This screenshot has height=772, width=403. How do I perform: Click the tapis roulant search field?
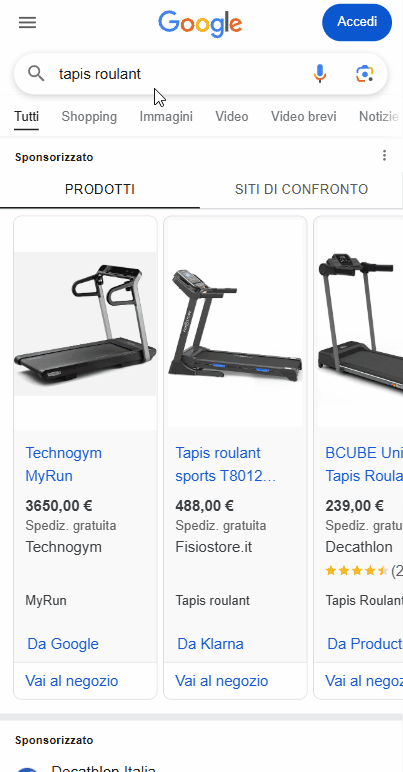coord(177,74)
